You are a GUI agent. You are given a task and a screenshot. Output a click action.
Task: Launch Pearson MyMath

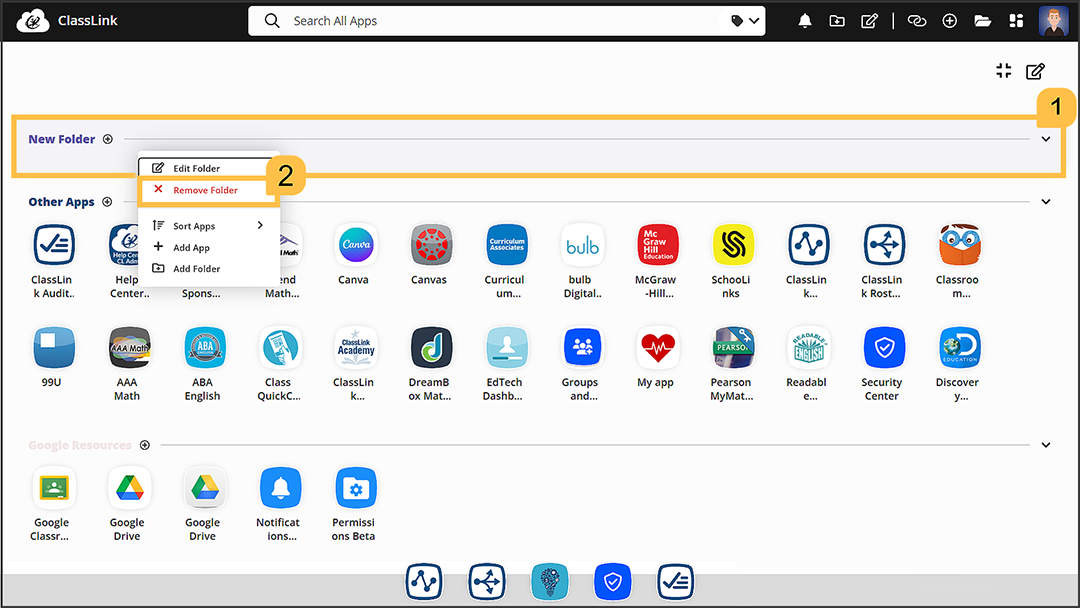(x=732, y=347)
